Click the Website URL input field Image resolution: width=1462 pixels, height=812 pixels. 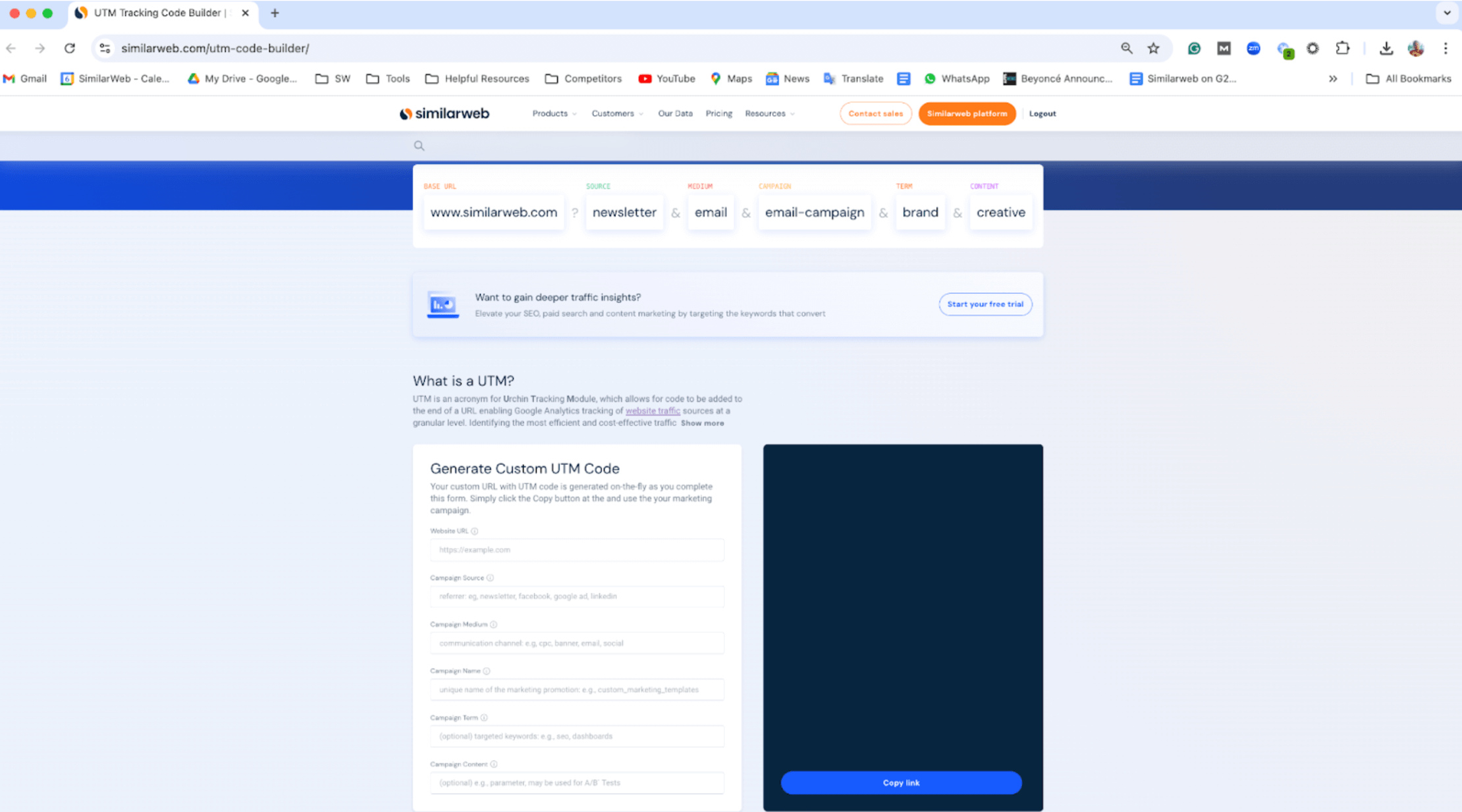[x=577, y=549]
